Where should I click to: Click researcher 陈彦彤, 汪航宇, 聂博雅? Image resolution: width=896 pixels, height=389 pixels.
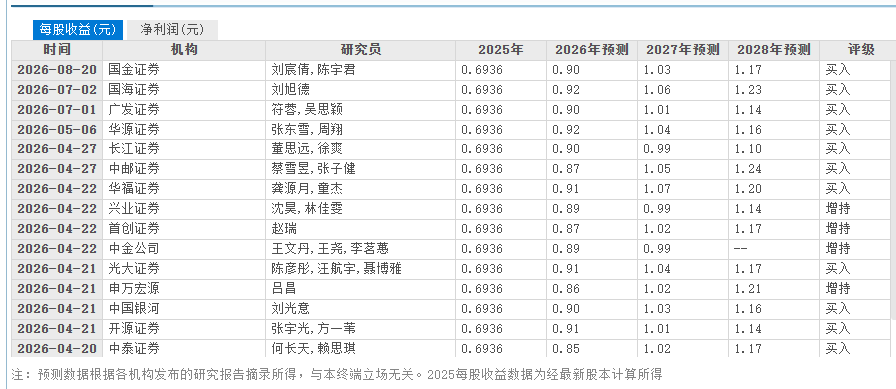[x=337, y=269]
